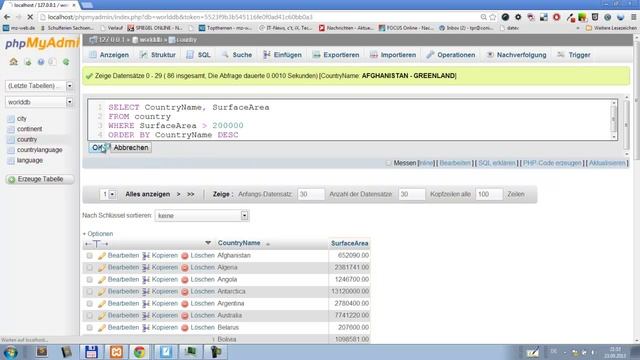
Task: Click the Aktualisieren link
Action: tap(607, 163)
